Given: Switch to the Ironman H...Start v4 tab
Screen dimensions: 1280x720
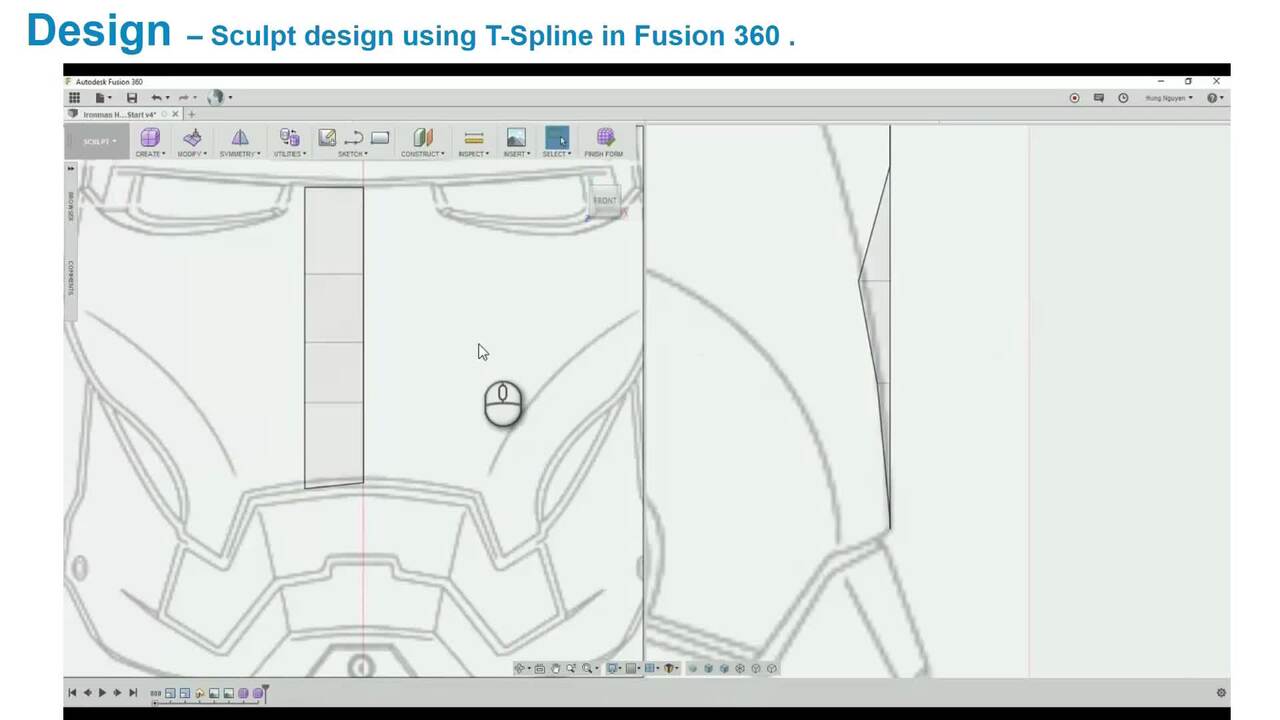Looking at the screenshot, I should [x=118, y=114].
